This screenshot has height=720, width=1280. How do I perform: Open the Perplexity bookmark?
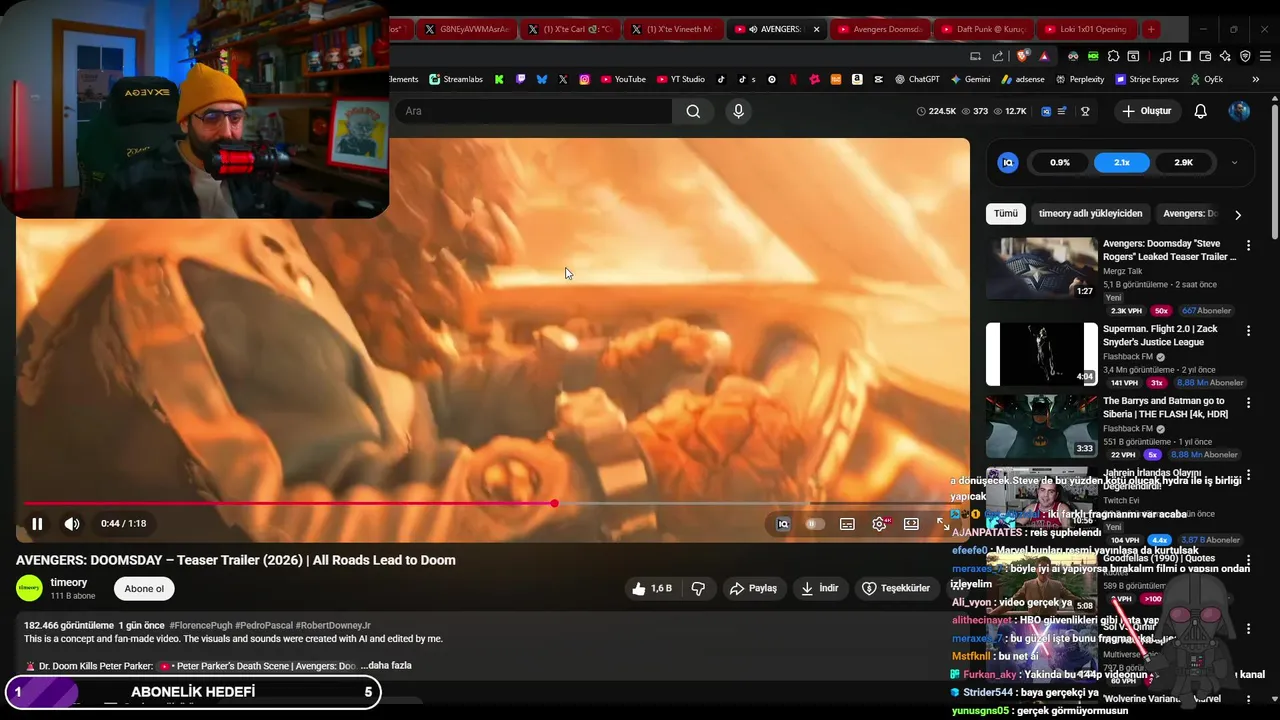point(1079,79)
